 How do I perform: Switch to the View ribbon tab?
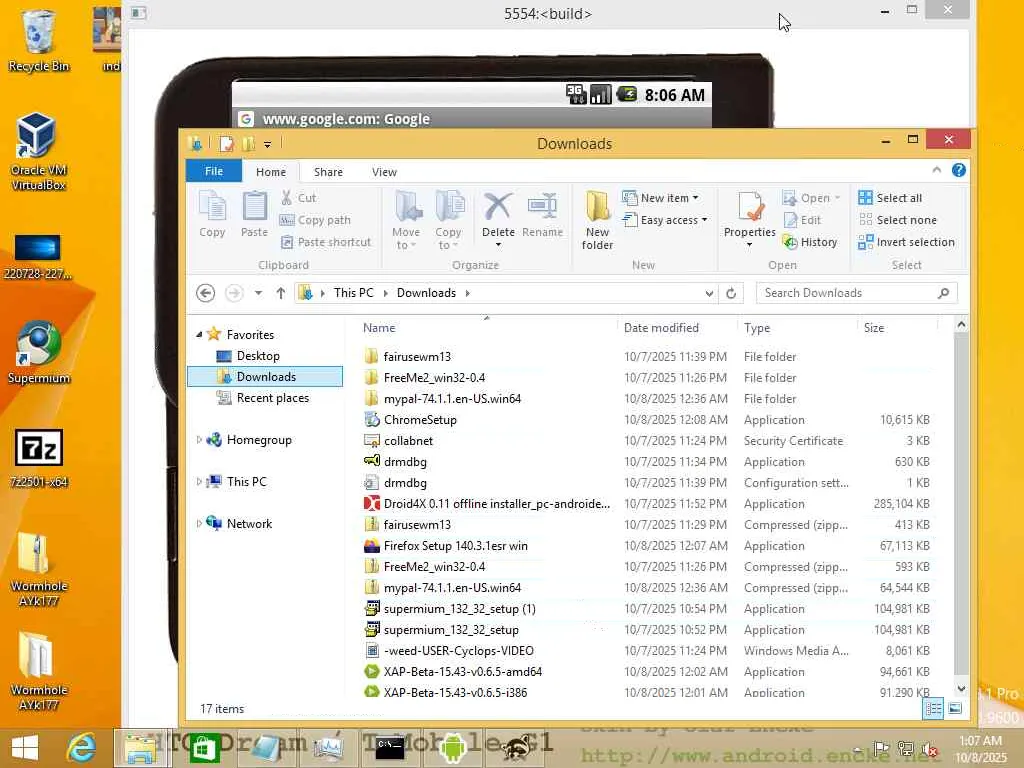coord(384,172)
